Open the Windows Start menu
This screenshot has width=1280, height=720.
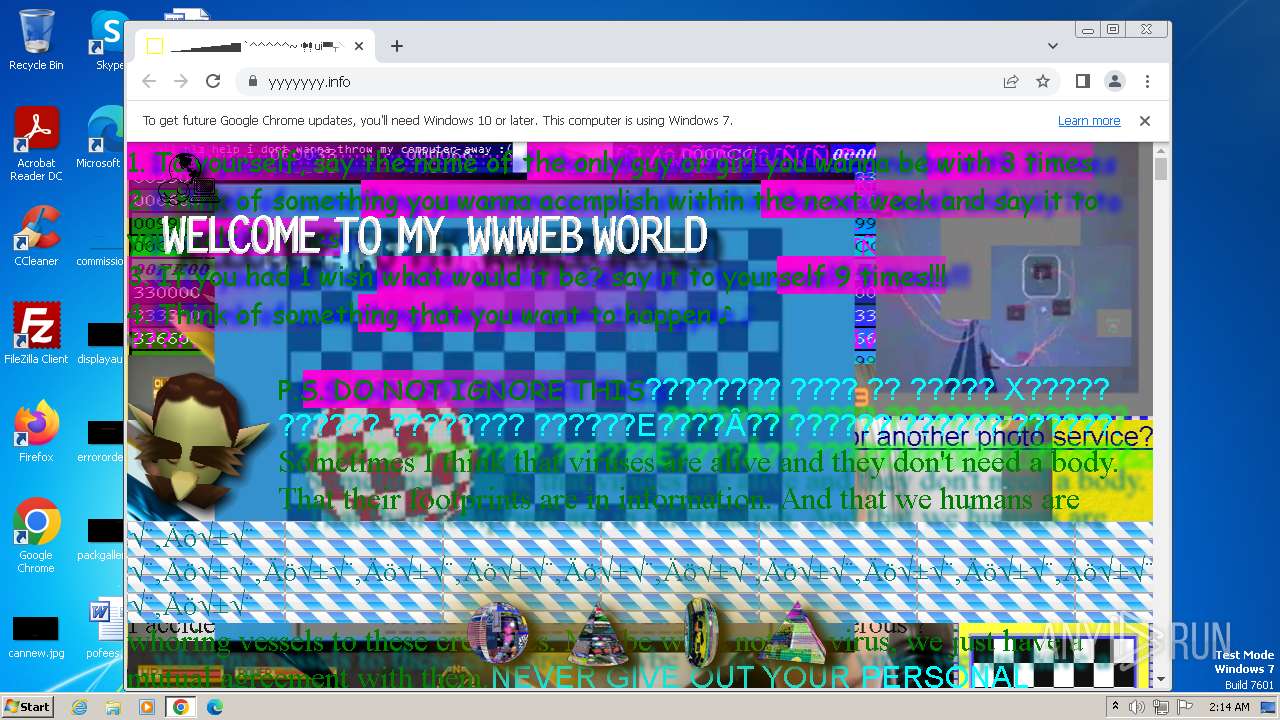[27, 706]
